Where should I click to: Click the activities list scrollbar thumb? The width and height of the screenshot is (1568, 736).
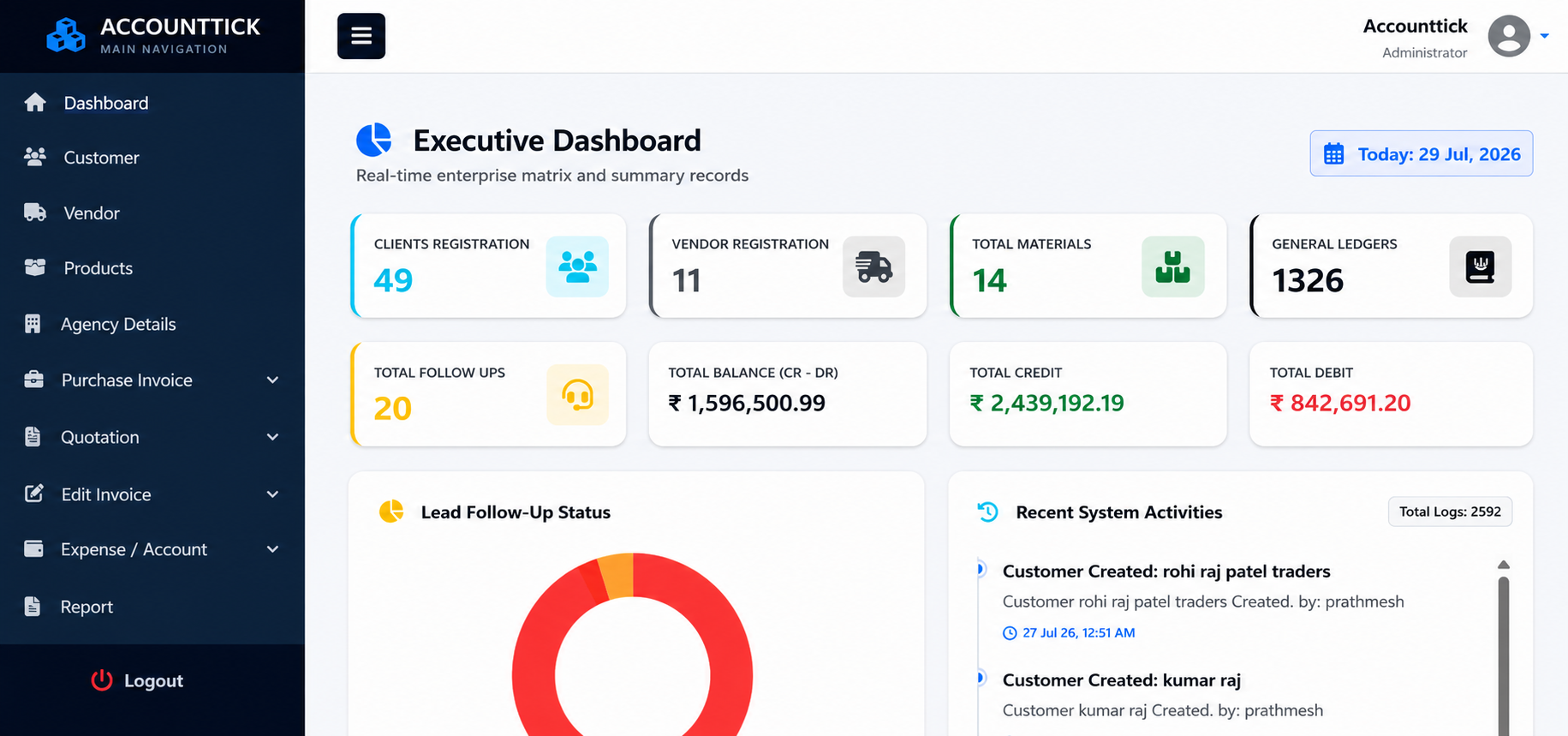(1503, 655)
